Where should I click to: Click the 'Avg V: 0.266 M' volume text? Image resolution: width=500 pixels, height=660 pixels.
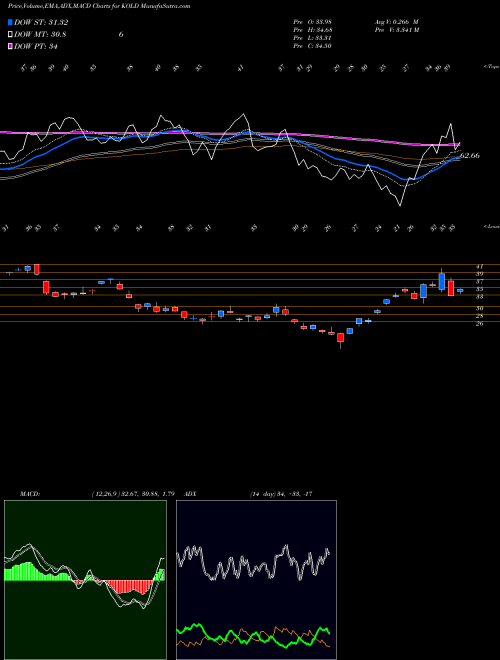(396, 22)
